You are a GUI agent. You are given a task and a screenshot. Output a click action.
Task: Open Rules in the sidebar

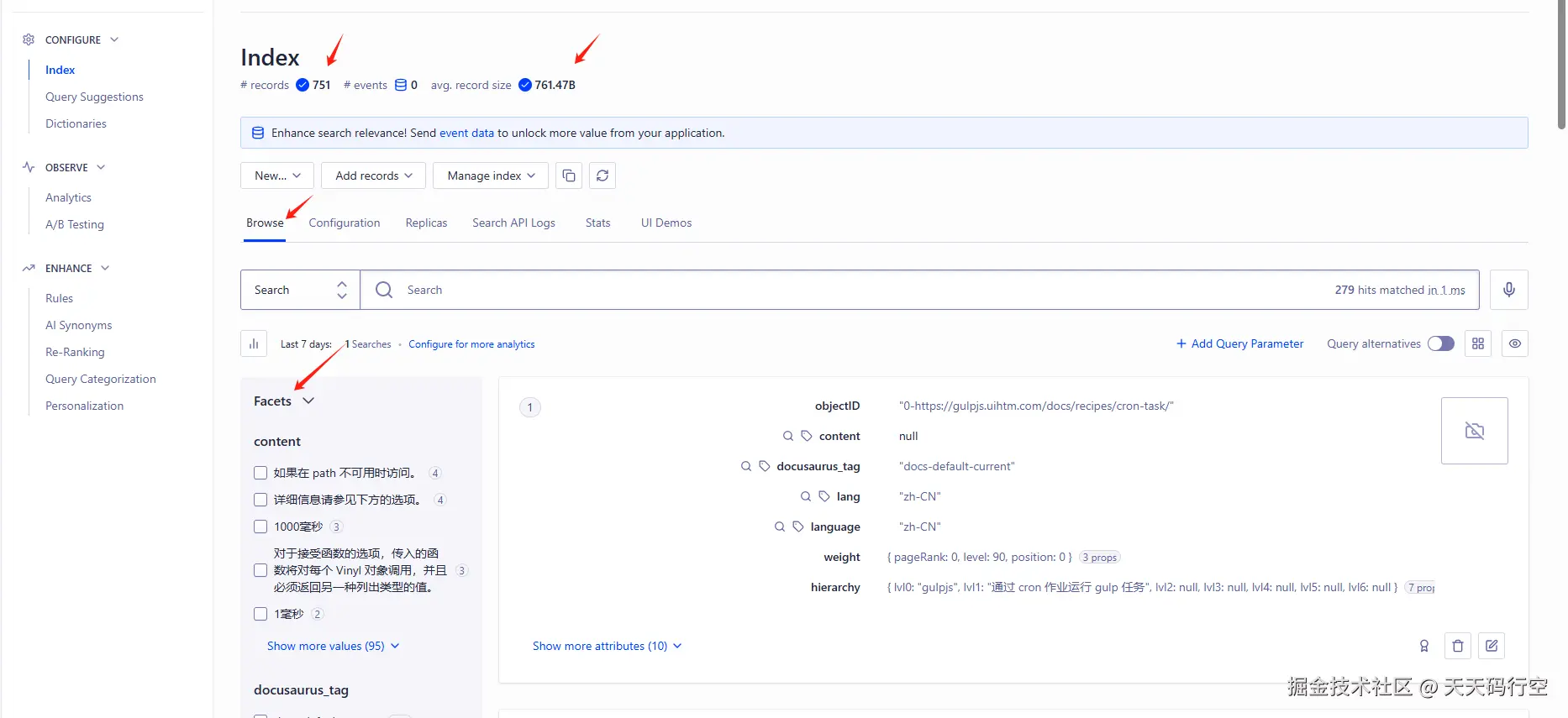pyautogui.click(x=59, y=298)
